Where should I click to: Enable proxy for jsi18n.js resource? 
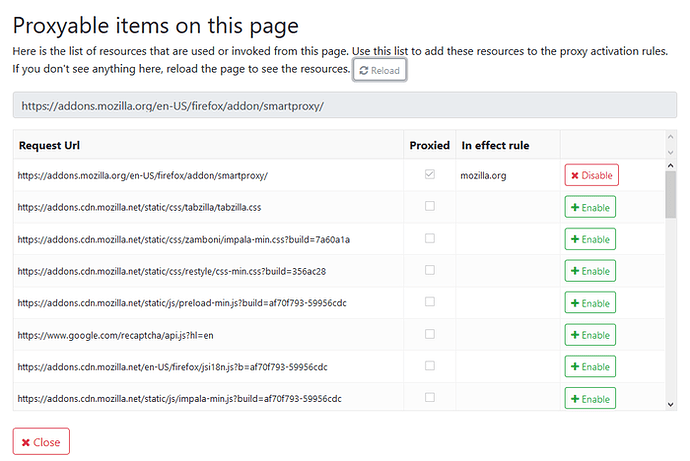[x=590, y=367]
